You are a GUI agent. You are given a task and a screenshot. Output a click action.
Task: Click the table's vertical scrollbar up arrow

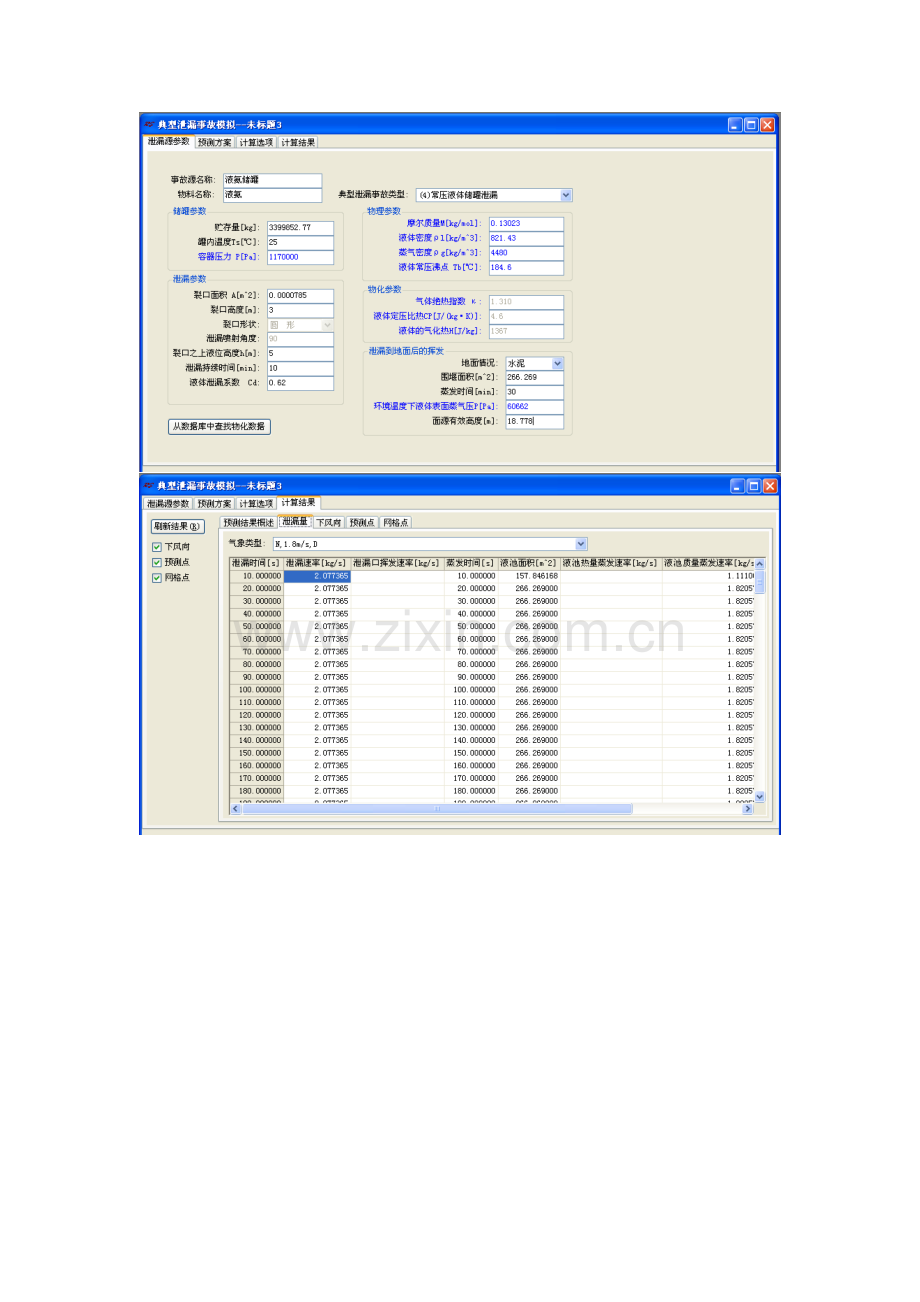(x=759, y=564)
